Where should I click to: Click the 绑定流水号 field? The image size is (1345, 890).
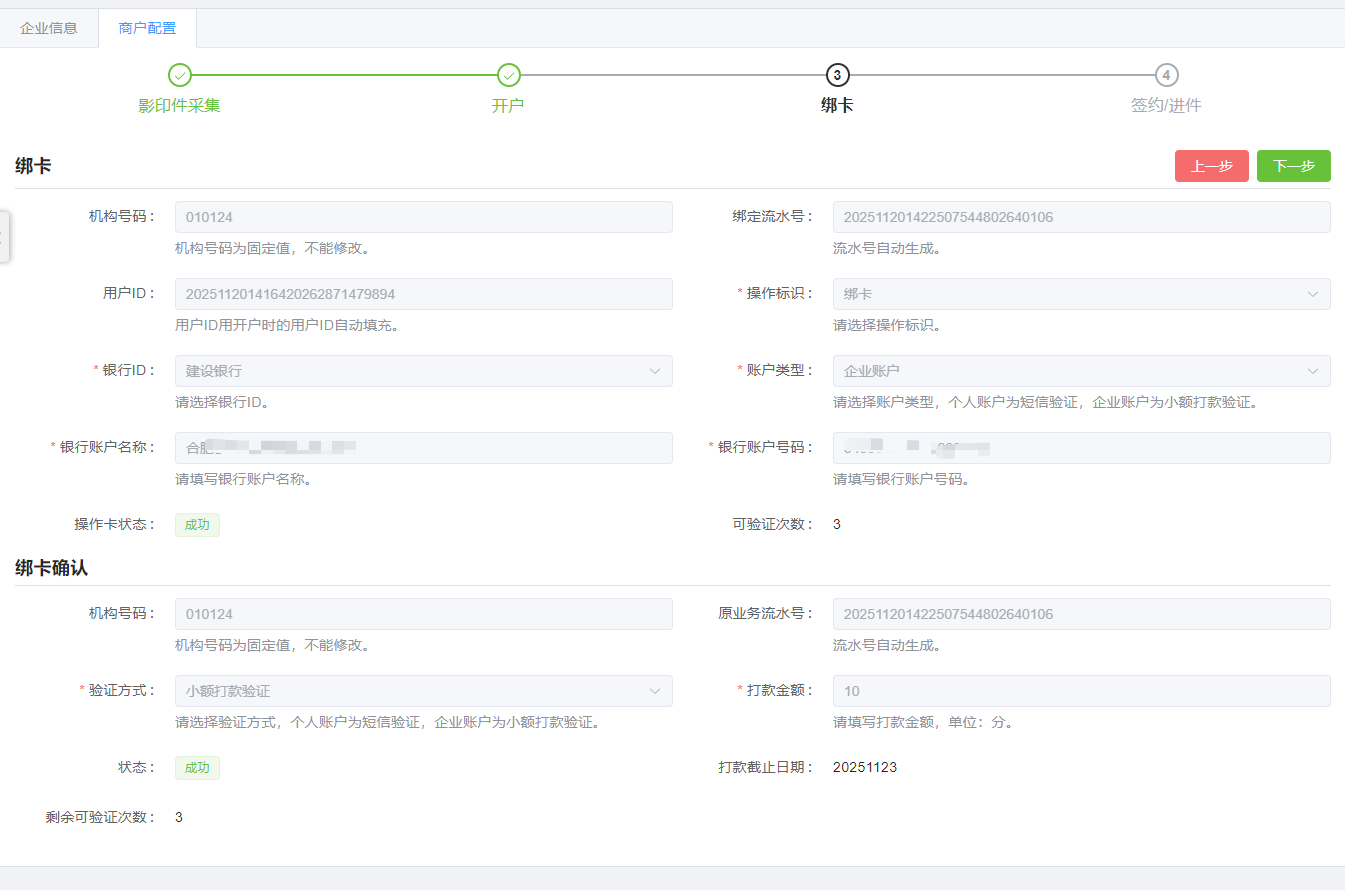tap(1081, 217)
